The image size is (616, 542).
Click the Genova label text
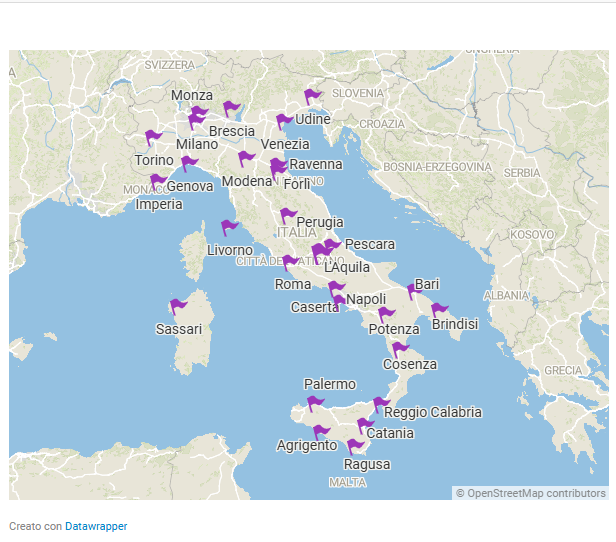[x=190, y=186]
